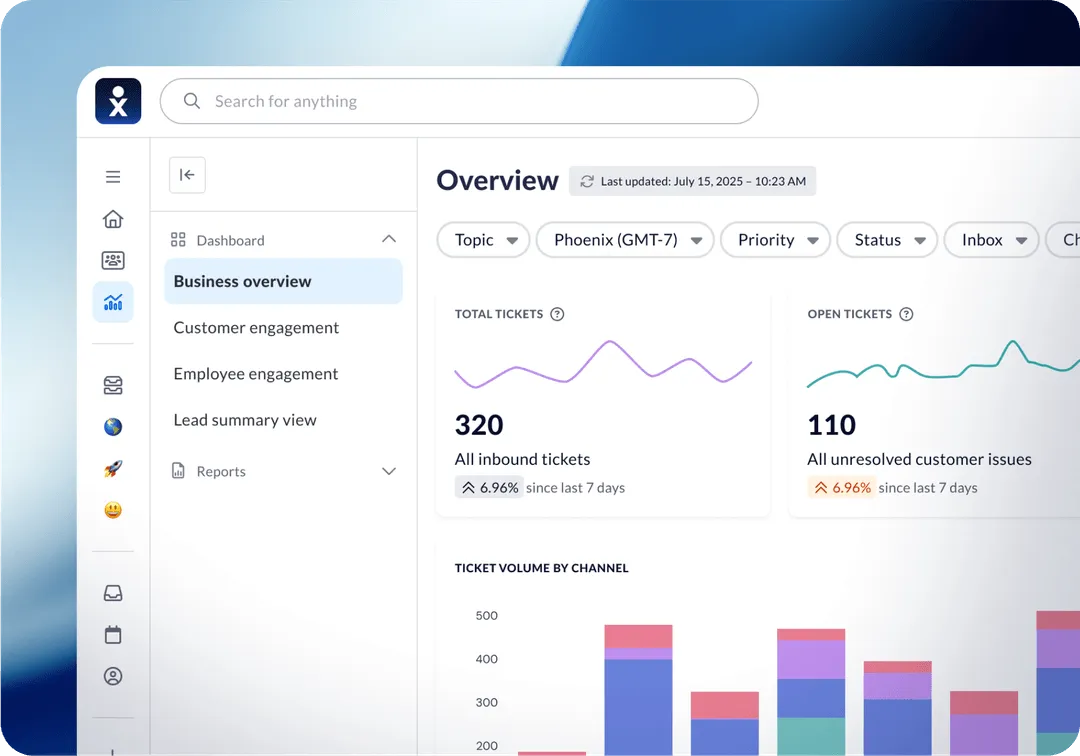The image size is (1080, 756).
Task: Open the team/contacts icon in sidebar
Action: [113, 260]
